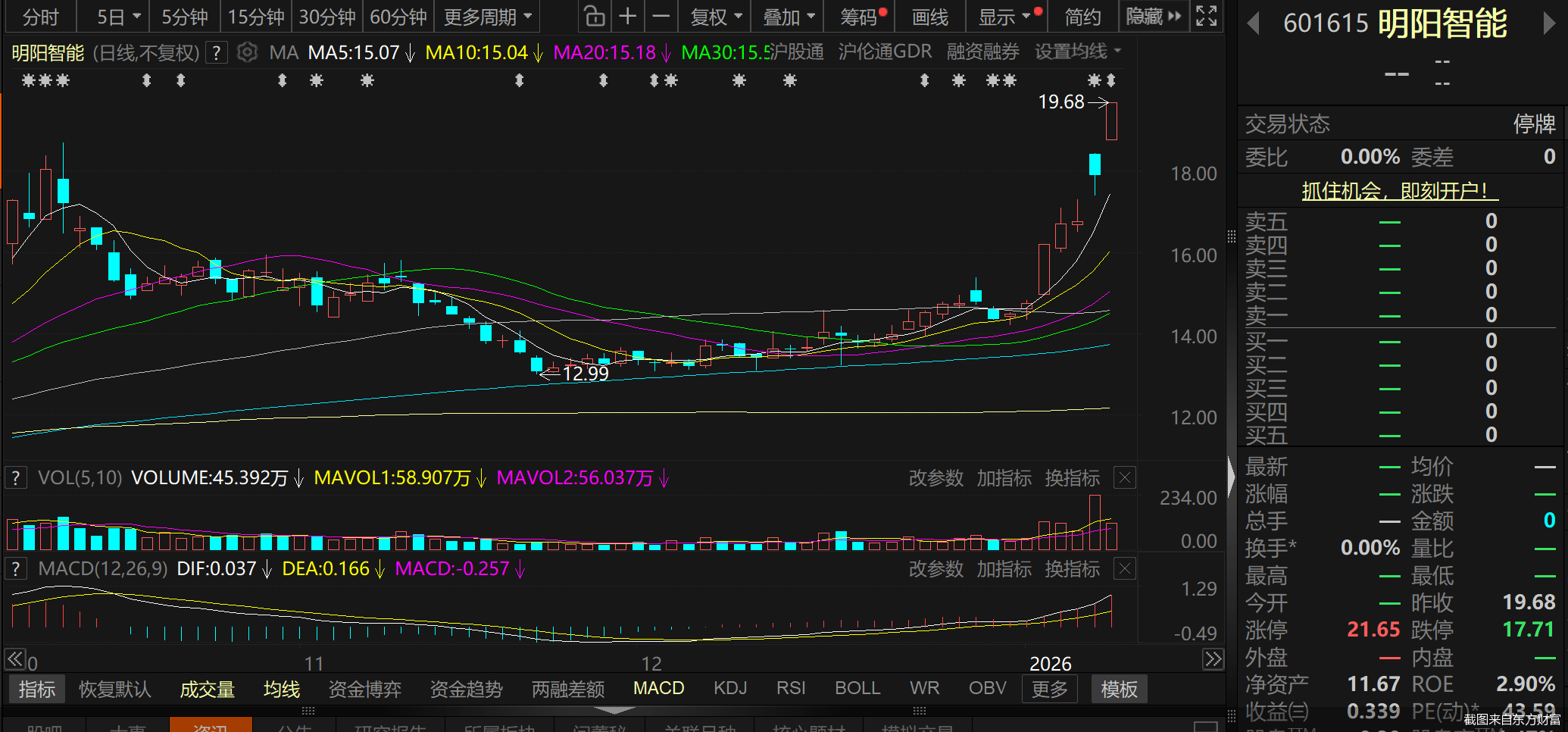
Task: Switch to the 分时 intraday view
Action: tap(40, 16)
